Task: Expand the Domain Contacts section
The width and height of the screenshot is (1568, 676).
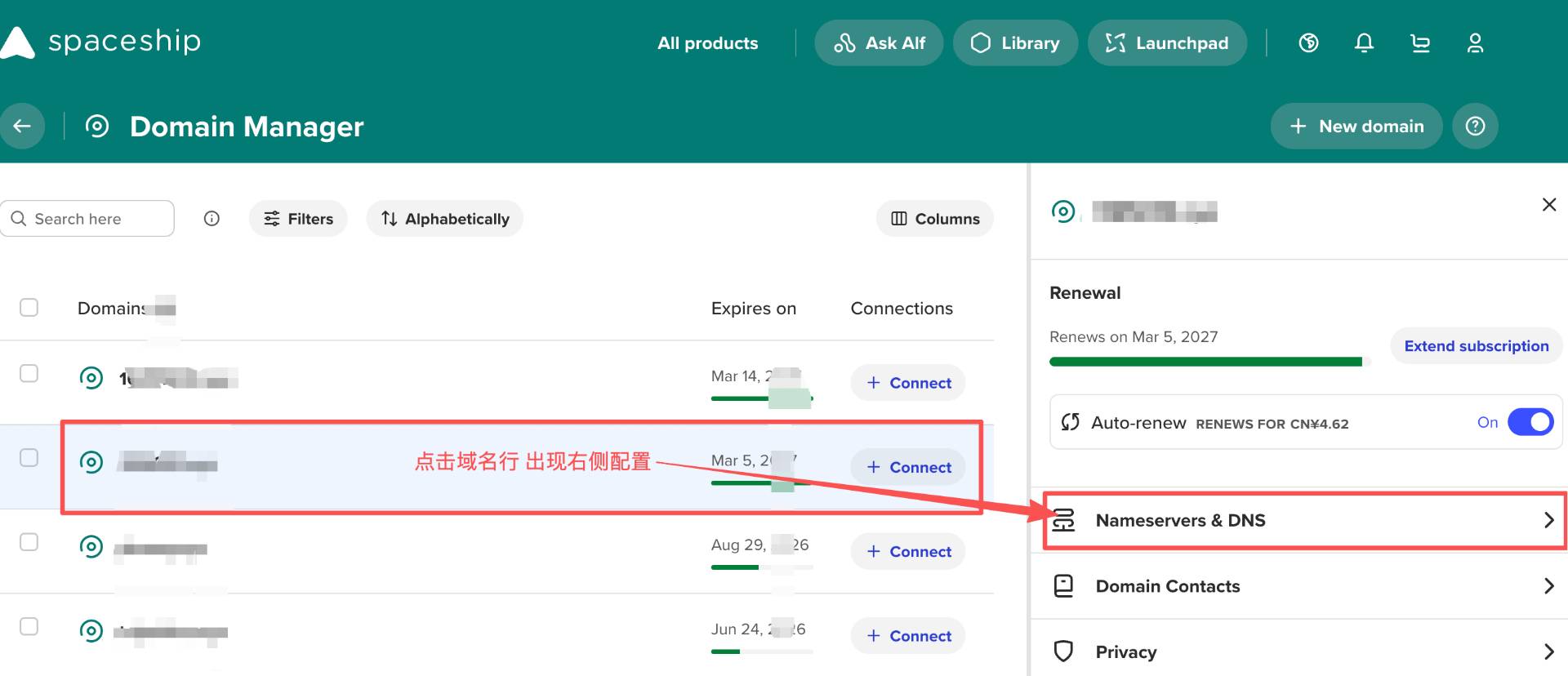Action: point(1304,586)
